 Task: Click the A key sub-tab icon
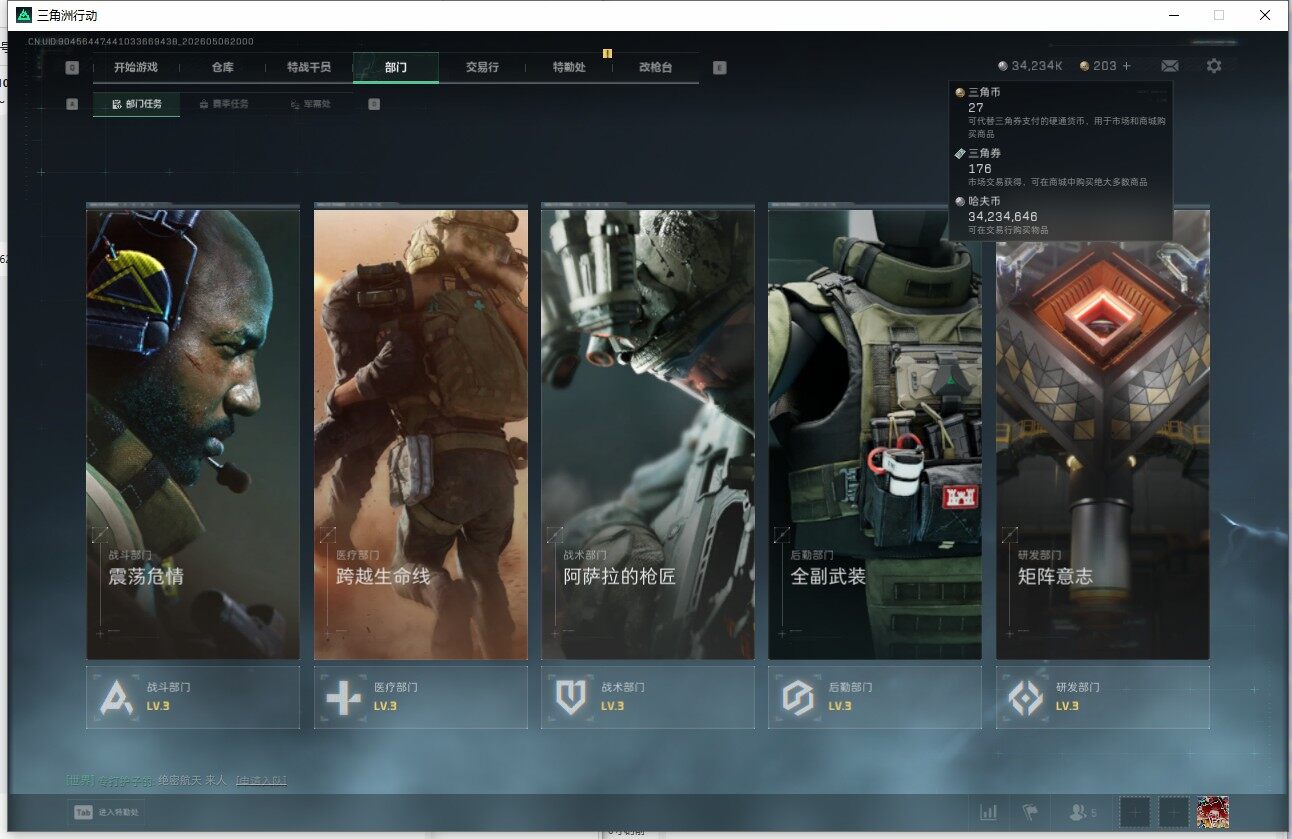72,103
